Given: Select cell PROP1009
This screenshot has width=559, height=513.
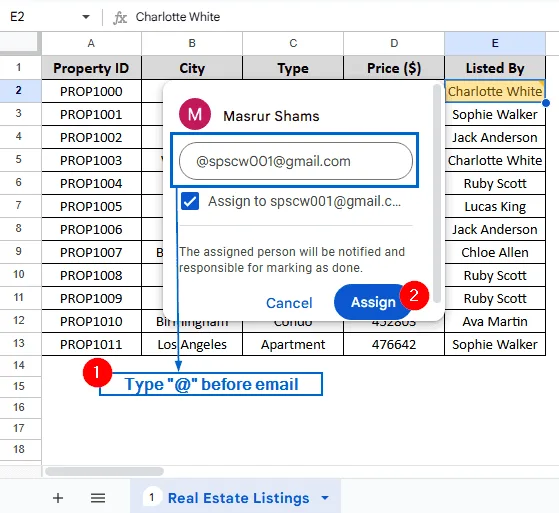Looking at the screenshot, I should click(x=91, y=298).
